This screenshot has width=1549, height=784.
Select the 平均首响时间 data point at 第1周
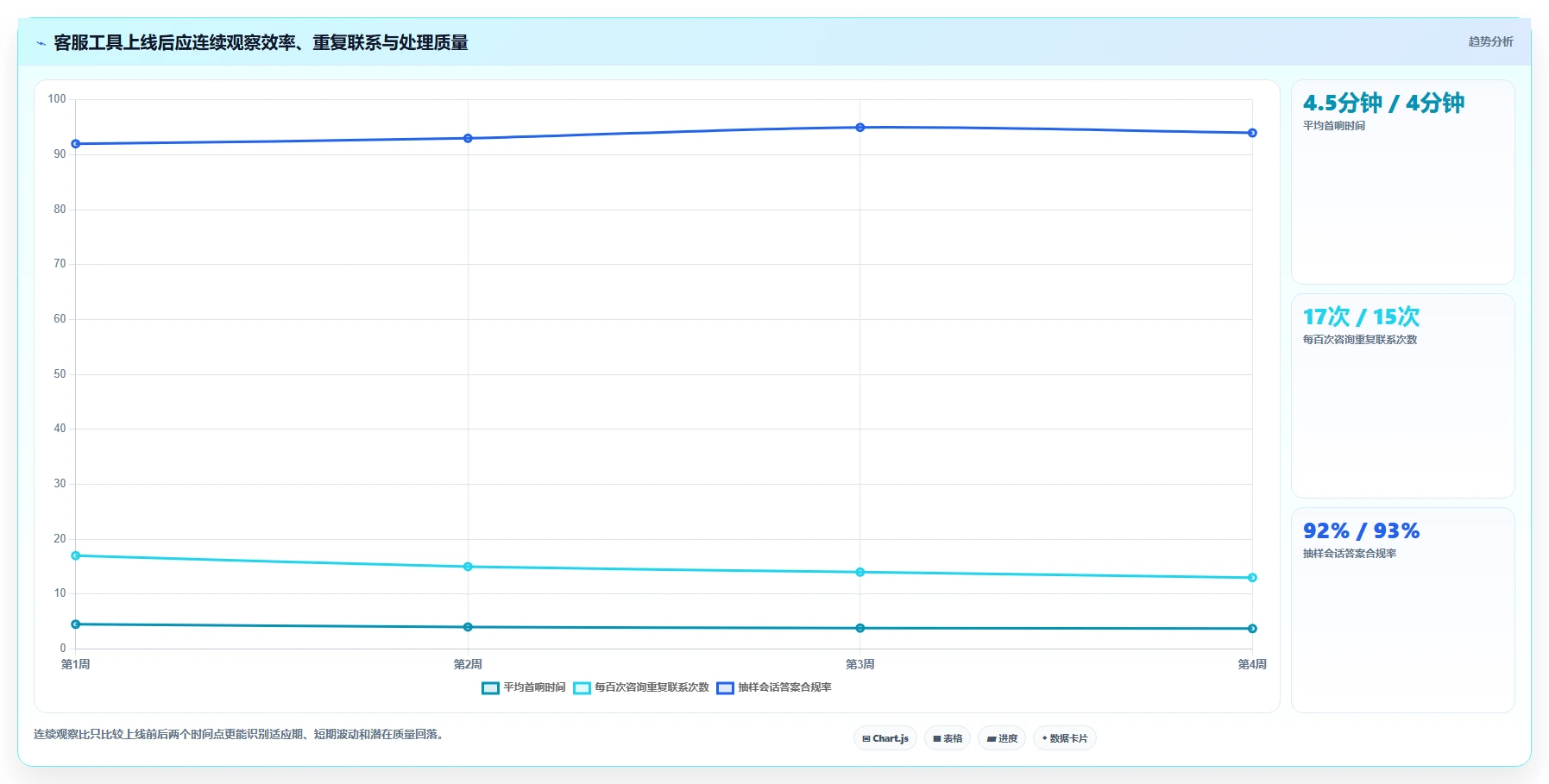pyautogui.click(x=76, y=624)
